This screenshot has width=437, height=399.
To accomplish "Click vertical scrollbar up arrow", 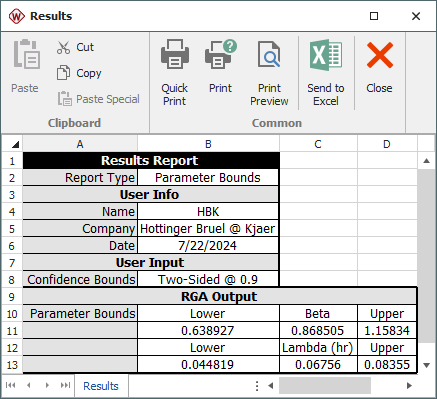I will pyautogui.click(x=426, y=161).
